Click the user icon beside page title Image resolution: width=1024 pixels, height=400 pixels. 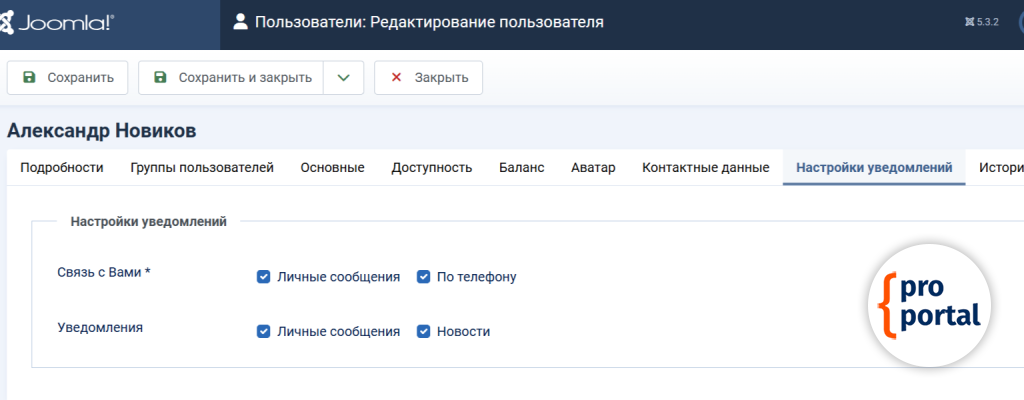tap(240, 22)
